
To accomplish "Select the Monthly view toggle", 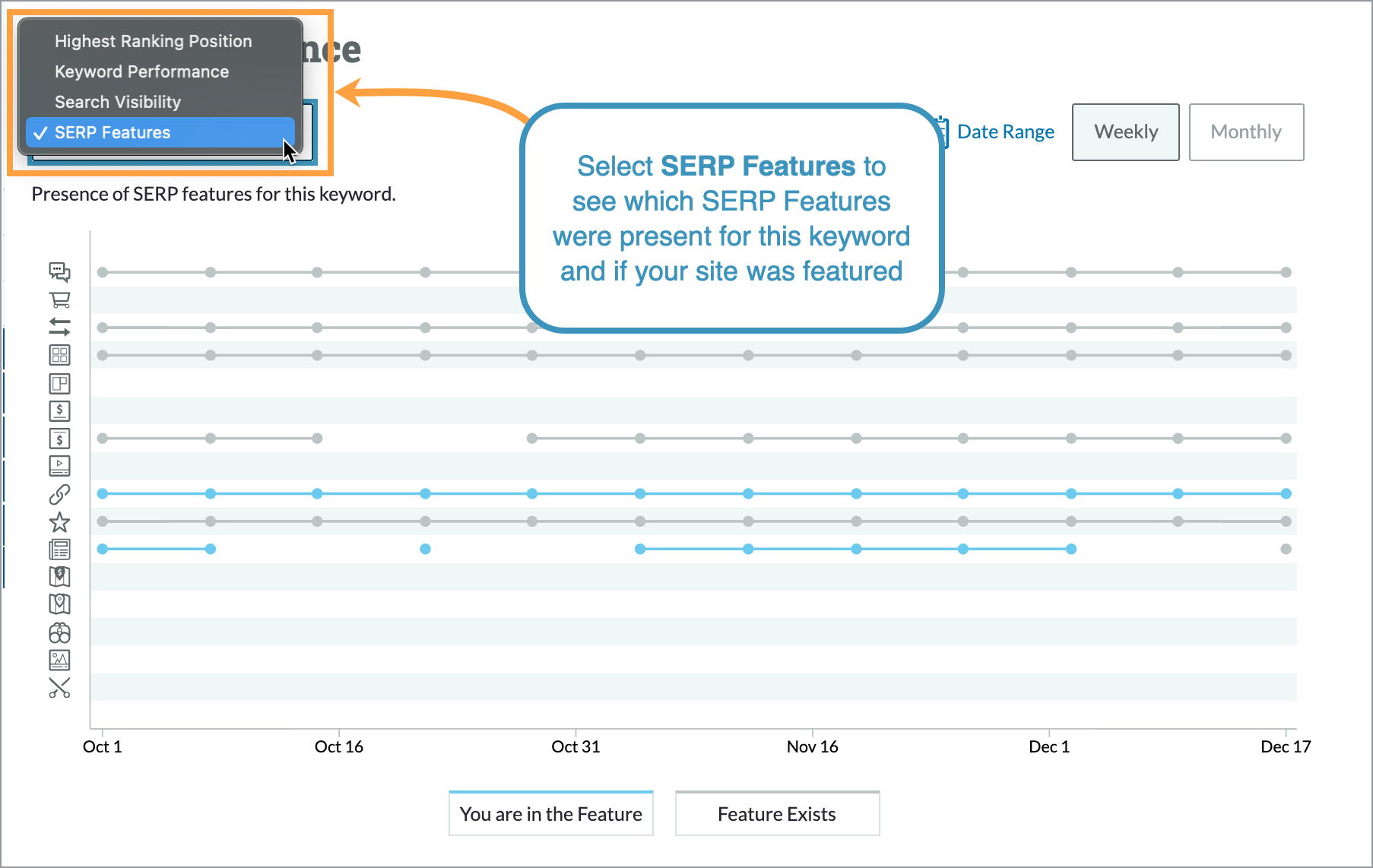I will 1245,131.
